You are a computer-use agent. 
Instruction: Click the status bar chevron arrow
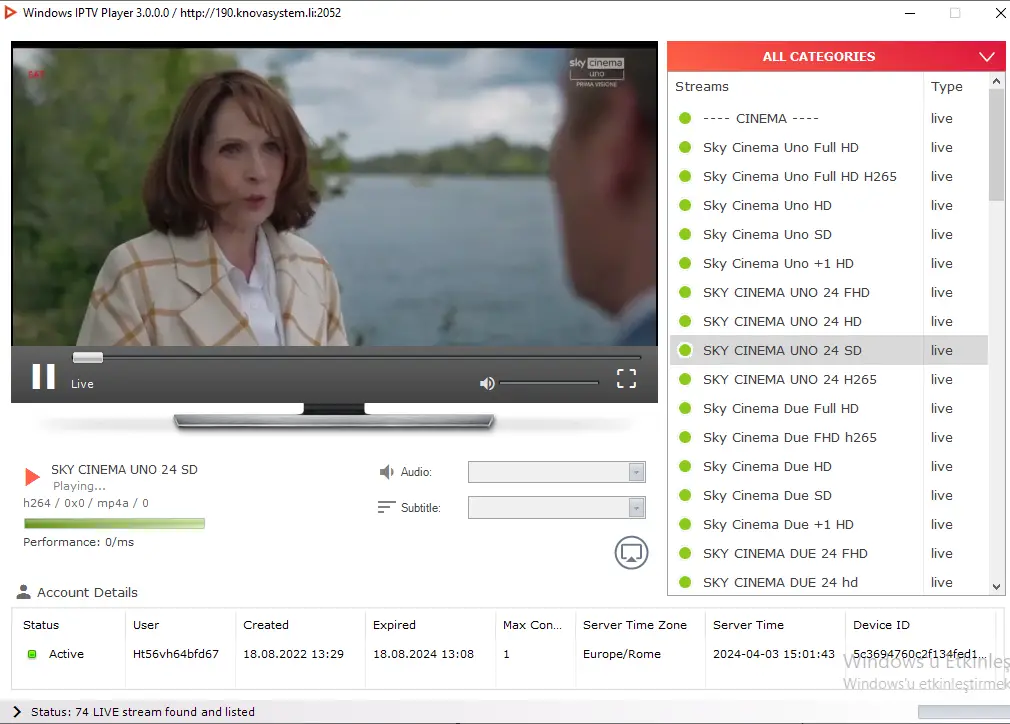pyautogui.click(x=17, y=712)
